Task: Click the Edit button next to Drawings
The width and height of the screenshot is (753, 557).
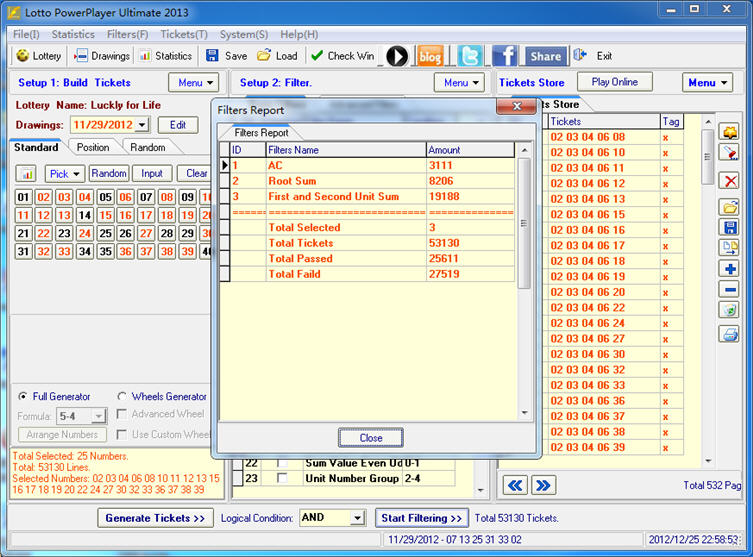Action: pos(178,125)
